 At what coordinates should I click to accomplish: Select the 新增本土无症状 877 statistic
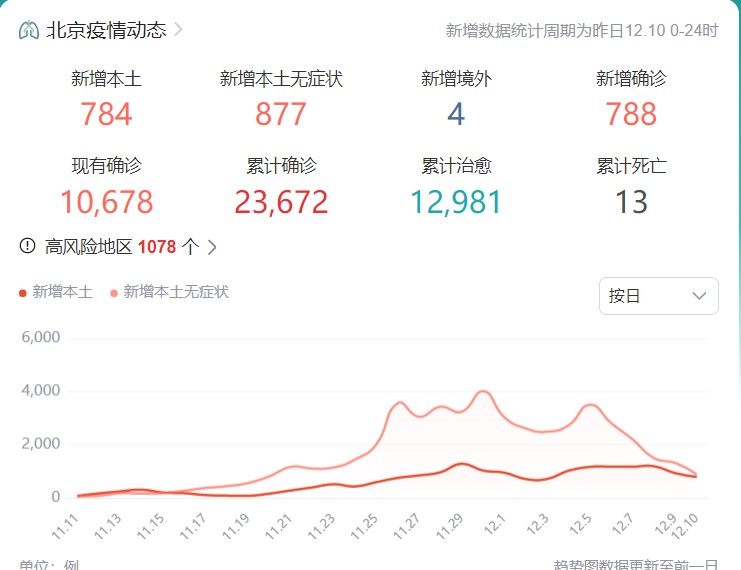281,114
